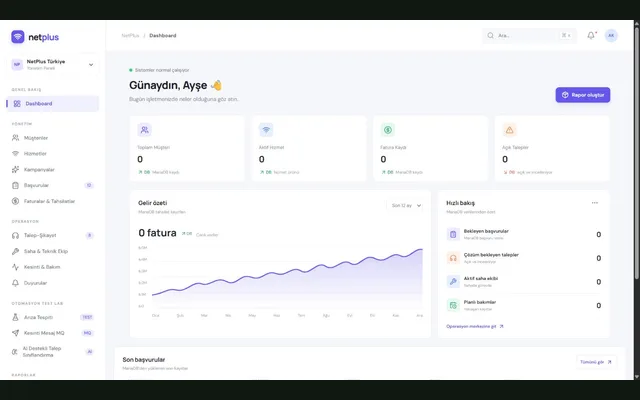
Task: Click the Açık Talepler warning icon
Action: point(509,130)
